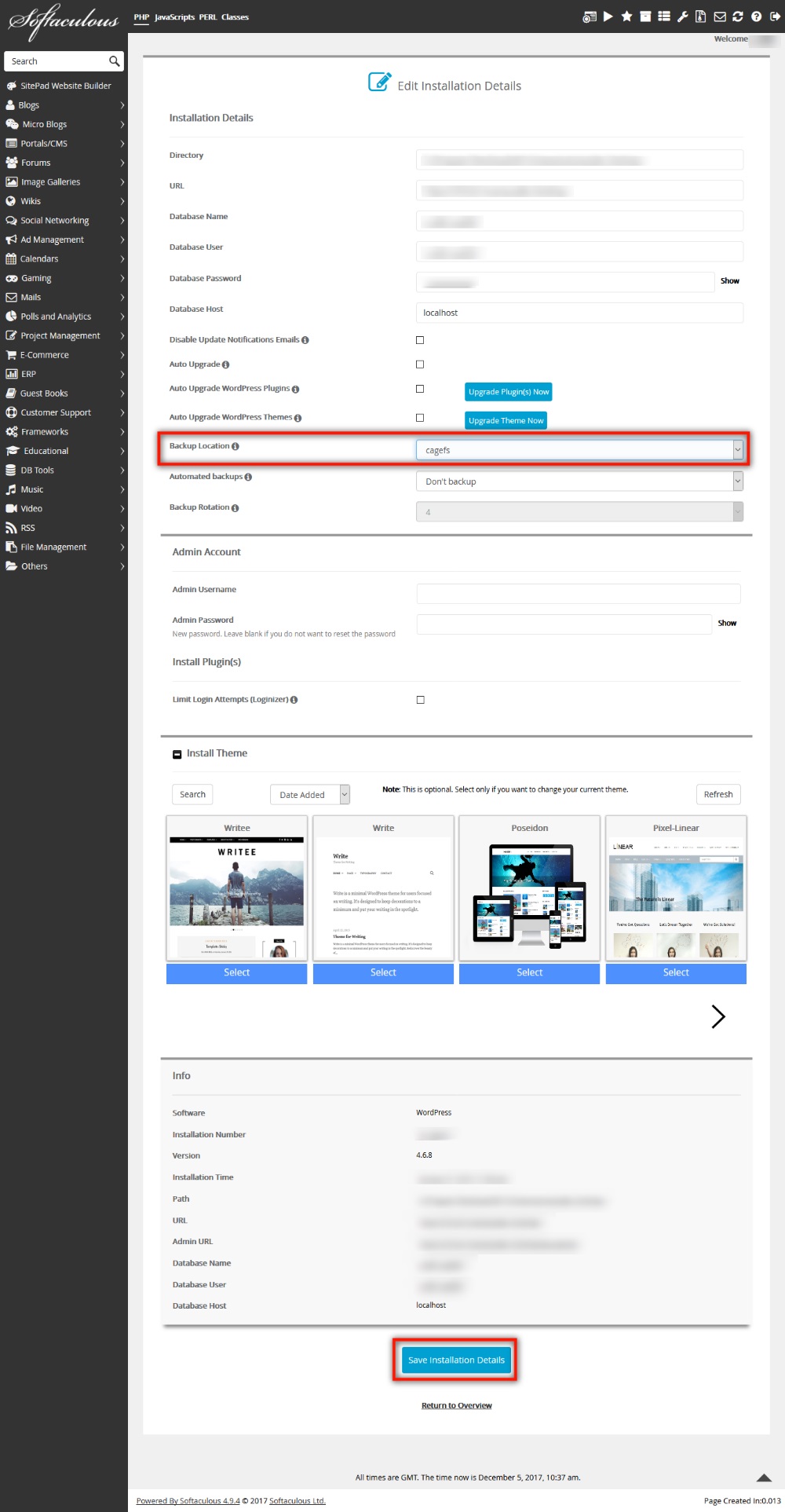Click the play Demos icon in top bar

[x=608, y=16]
